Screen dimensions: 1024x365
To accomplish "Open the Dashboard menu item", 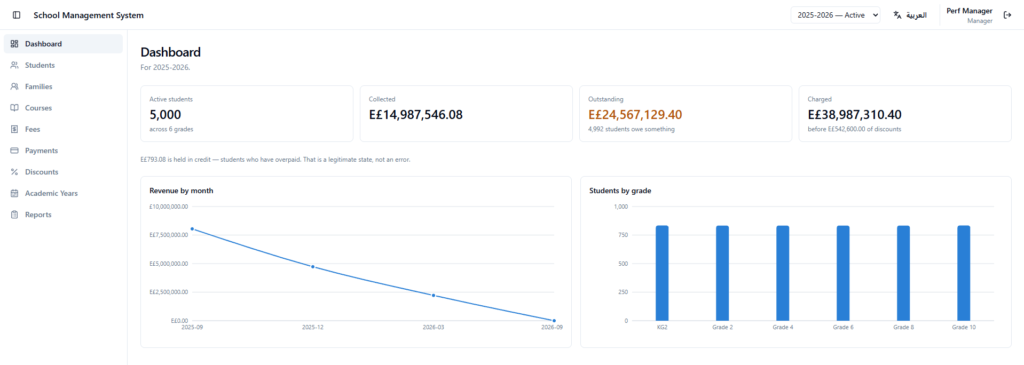I will point(63,44).
